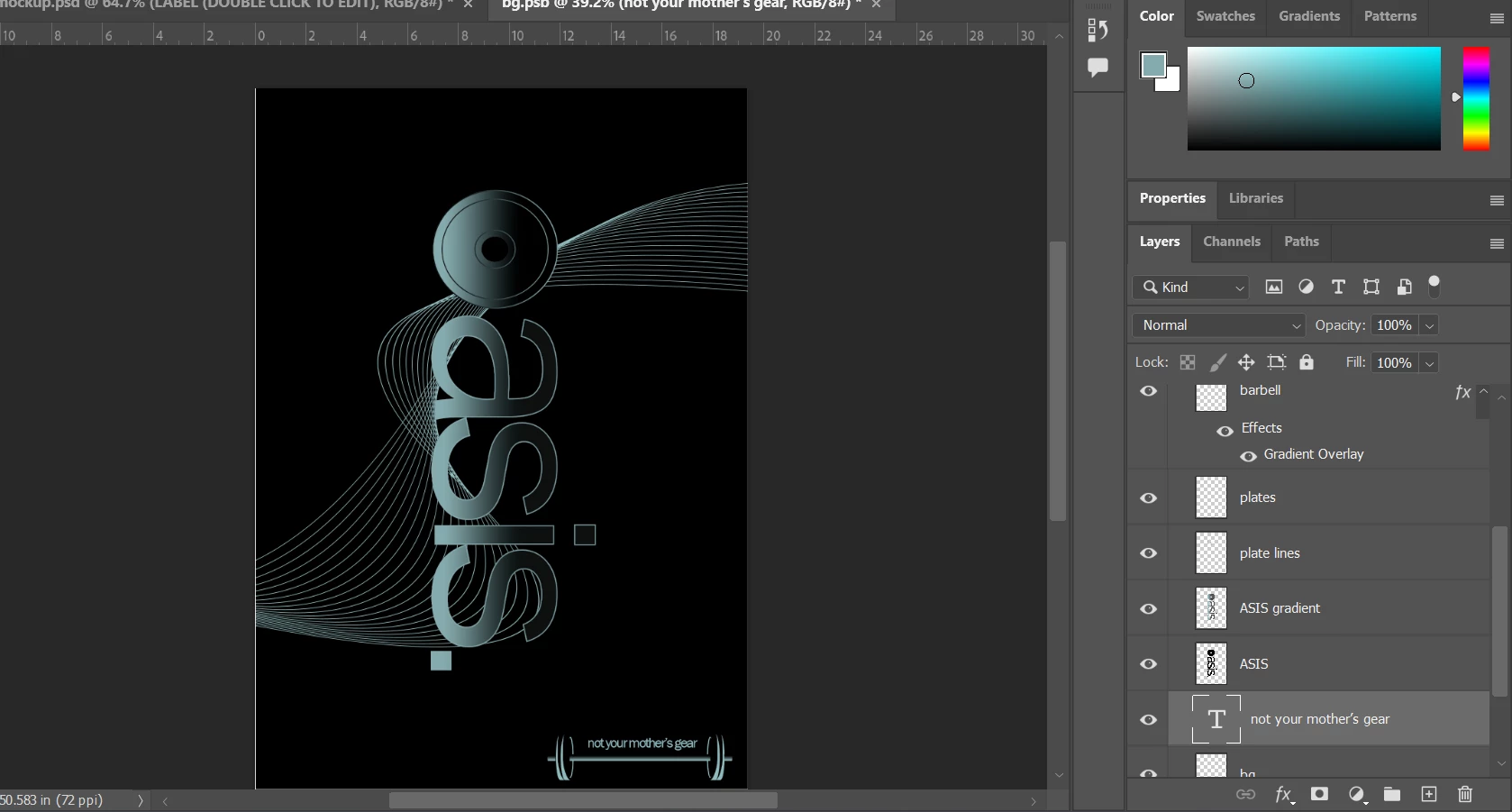Hide the not your mother's gear layer
The image size is (1512, 812).
(1149, 720)
